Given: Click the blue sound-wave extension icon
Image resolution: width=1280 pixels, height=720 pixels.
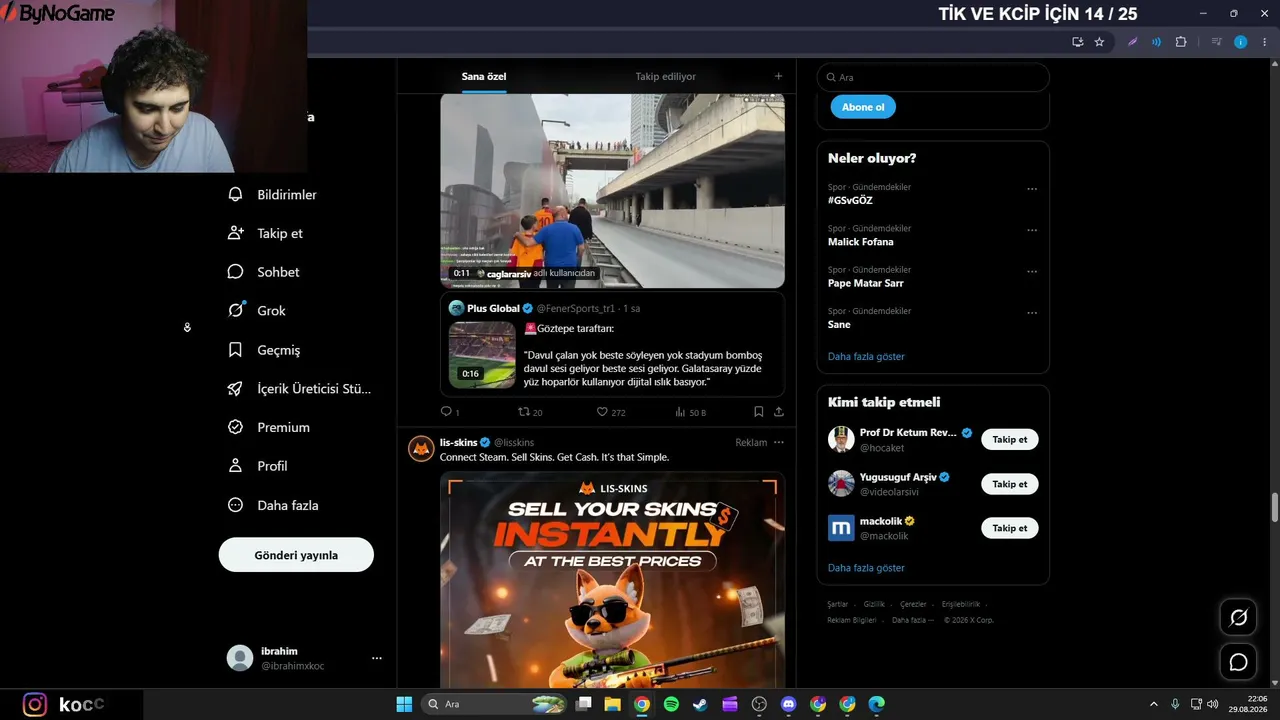Looking at the screenshot, I should point(1157,42).
